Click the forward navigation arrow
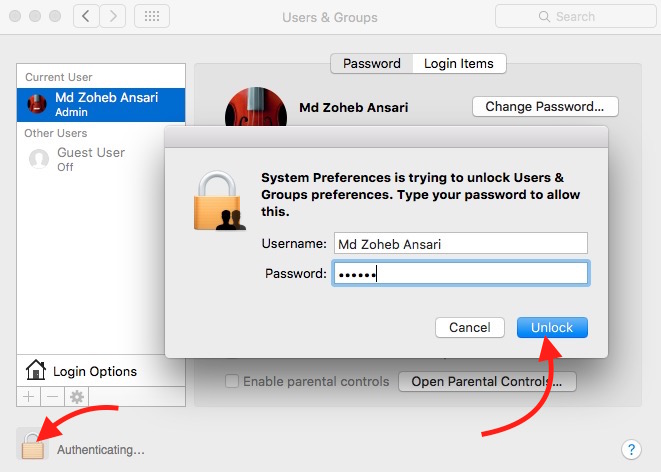661x472 pixels. (114, 16)
